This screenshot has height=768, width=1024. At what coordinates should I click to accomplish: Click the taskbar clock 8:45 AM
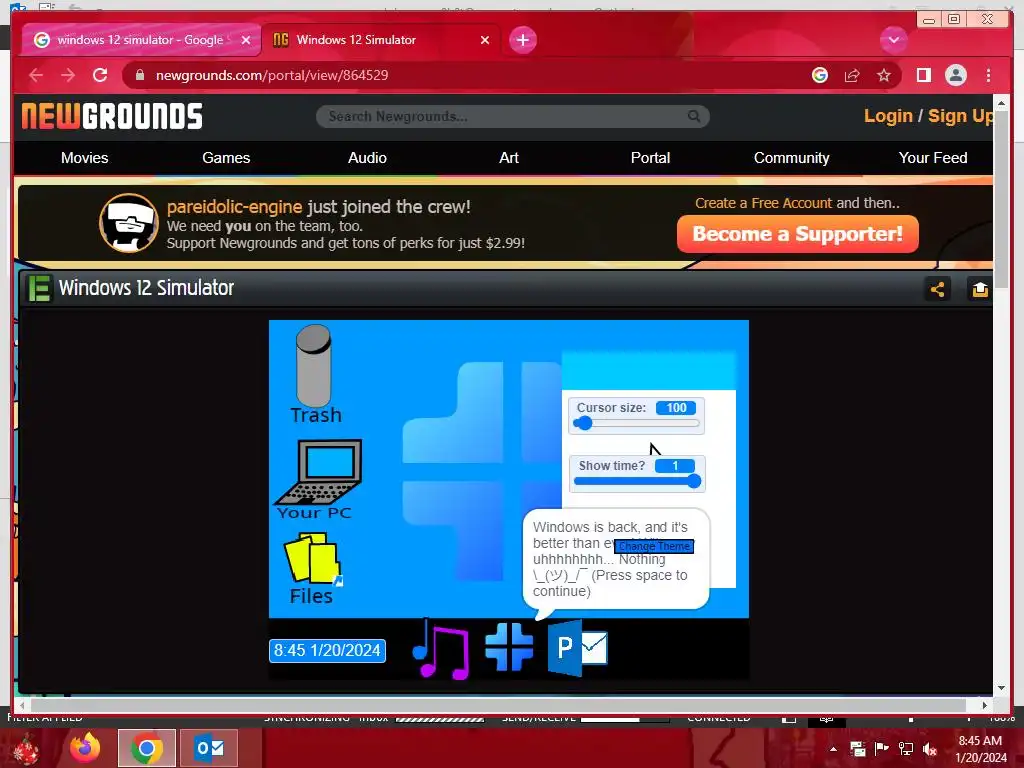(980, 748)
